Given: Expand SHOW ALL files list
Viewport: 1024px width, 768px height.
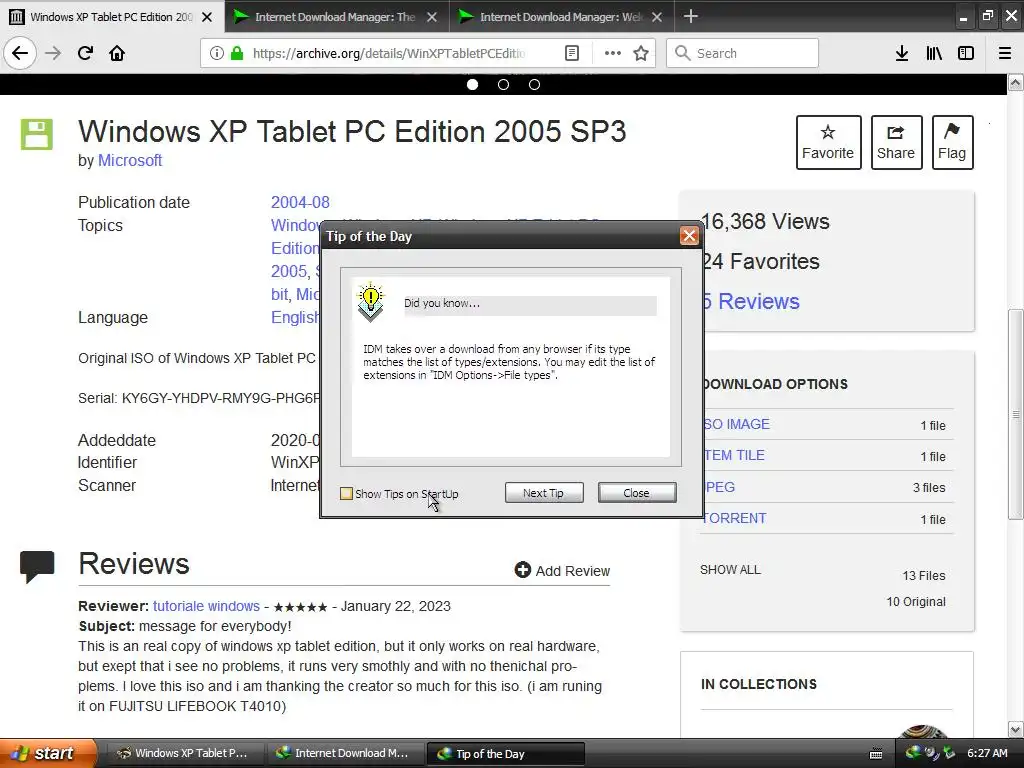Looking at the screenshot, I should click(730, 569).
